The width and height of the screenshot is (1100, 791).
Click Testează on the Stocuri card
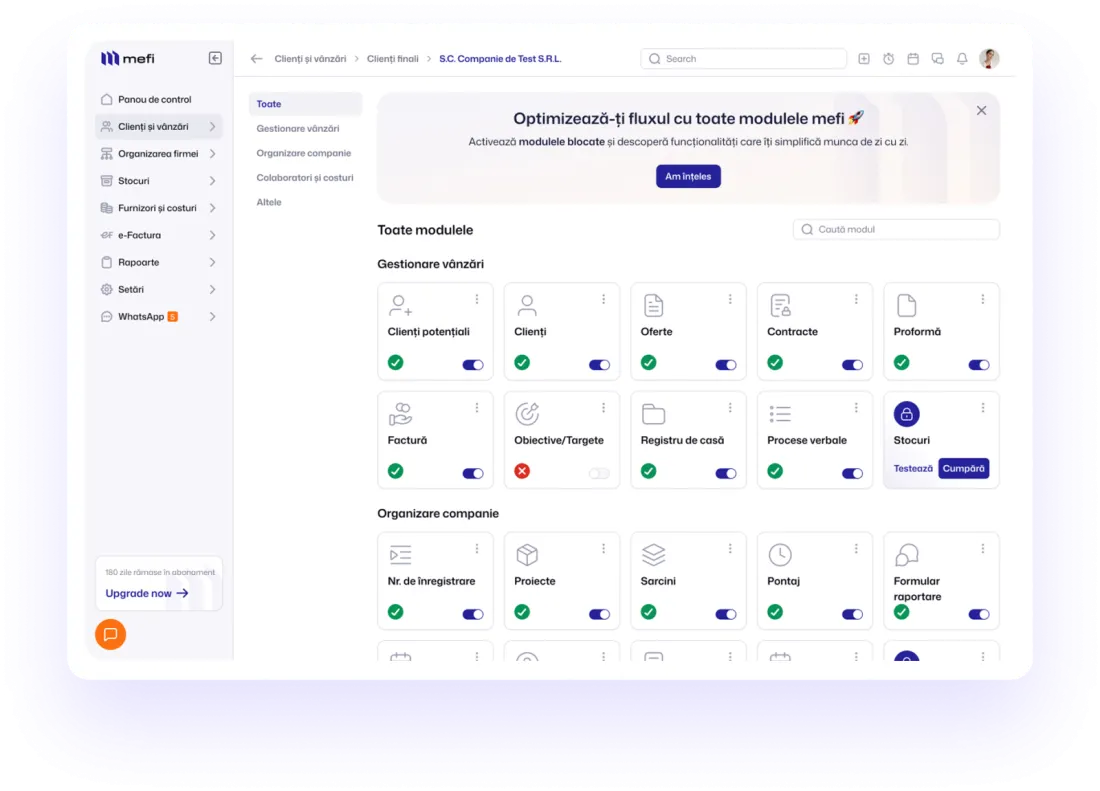coord(913,468)
